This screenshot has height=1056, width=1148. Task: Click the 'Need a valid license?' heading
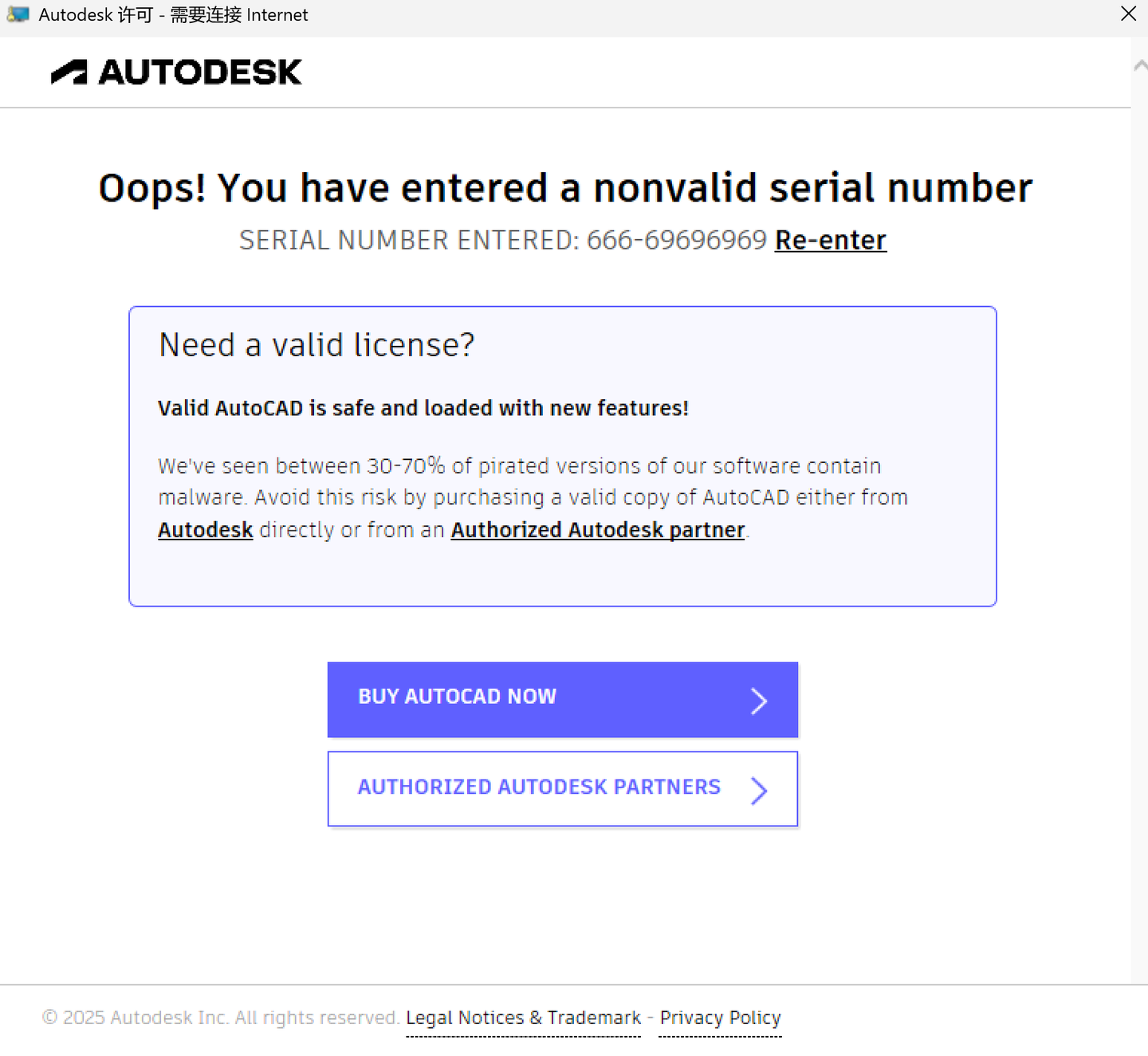click(x=316, y=345)
